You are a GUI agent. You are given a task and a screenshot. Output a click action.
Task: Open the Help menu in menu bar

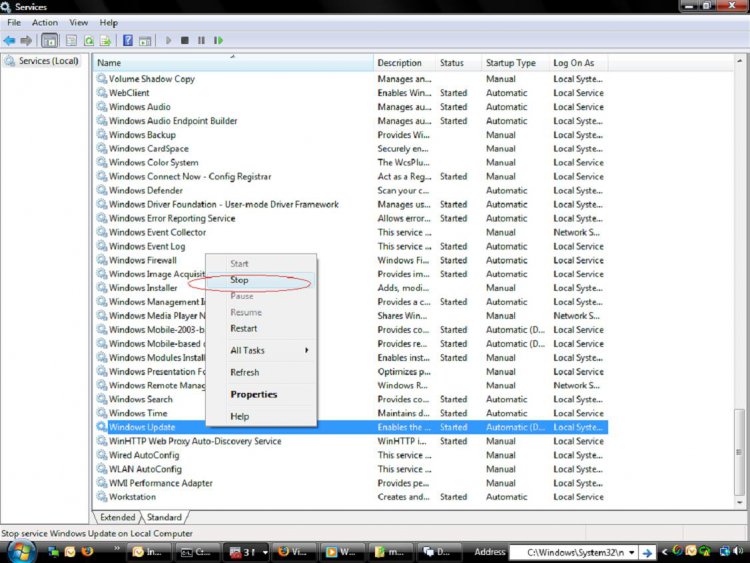pos(109,22)
